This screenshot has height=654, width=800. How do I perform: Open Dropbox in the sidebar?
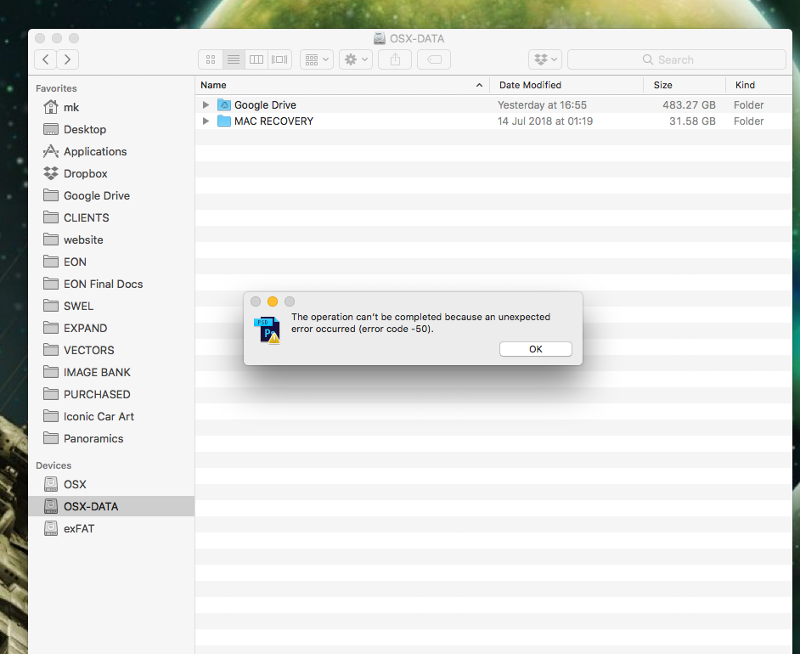pos(111,174)
